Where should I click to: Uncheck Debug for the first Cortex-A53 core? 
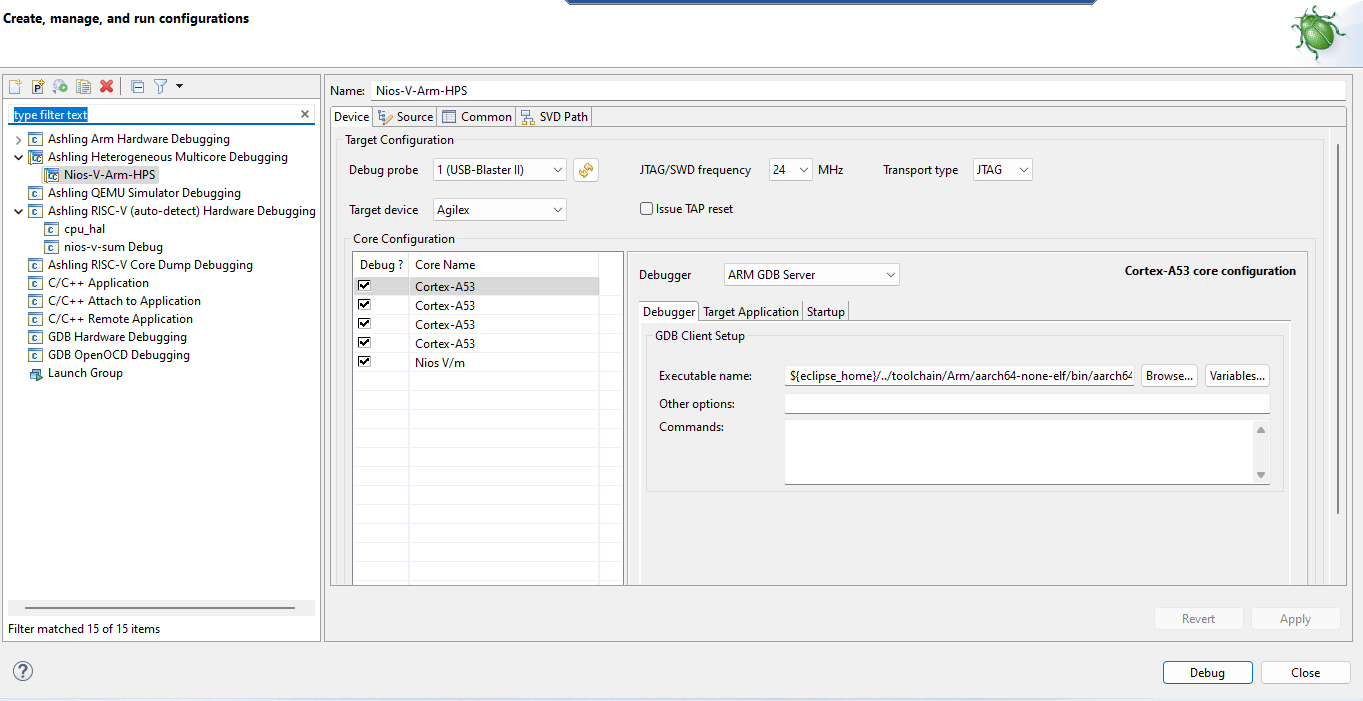point(364,286)
